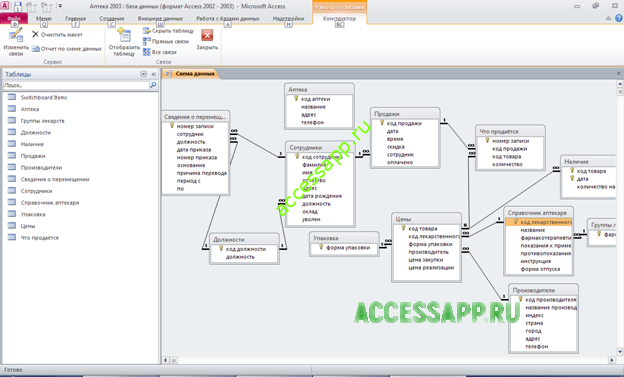This screenshot has width=624, height=377.
Task: Click код должности field in Должности box
Action: [x=246, y=249]
